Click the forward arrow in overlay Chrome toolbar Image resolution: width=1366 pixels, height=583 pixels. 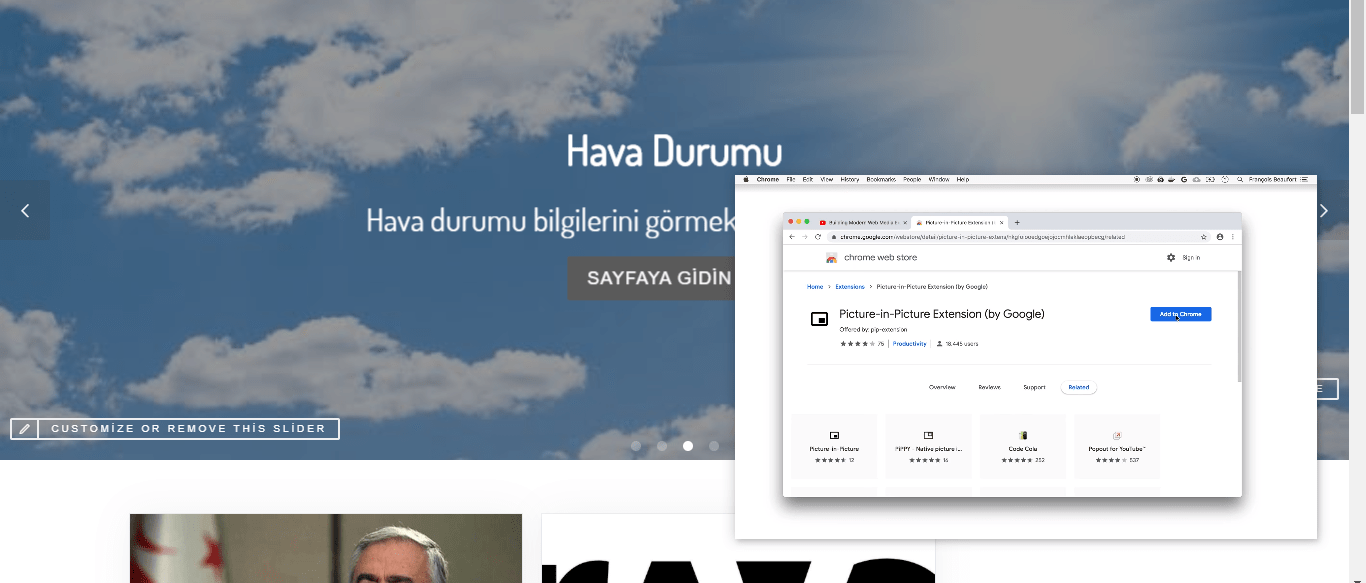[805, 237]
